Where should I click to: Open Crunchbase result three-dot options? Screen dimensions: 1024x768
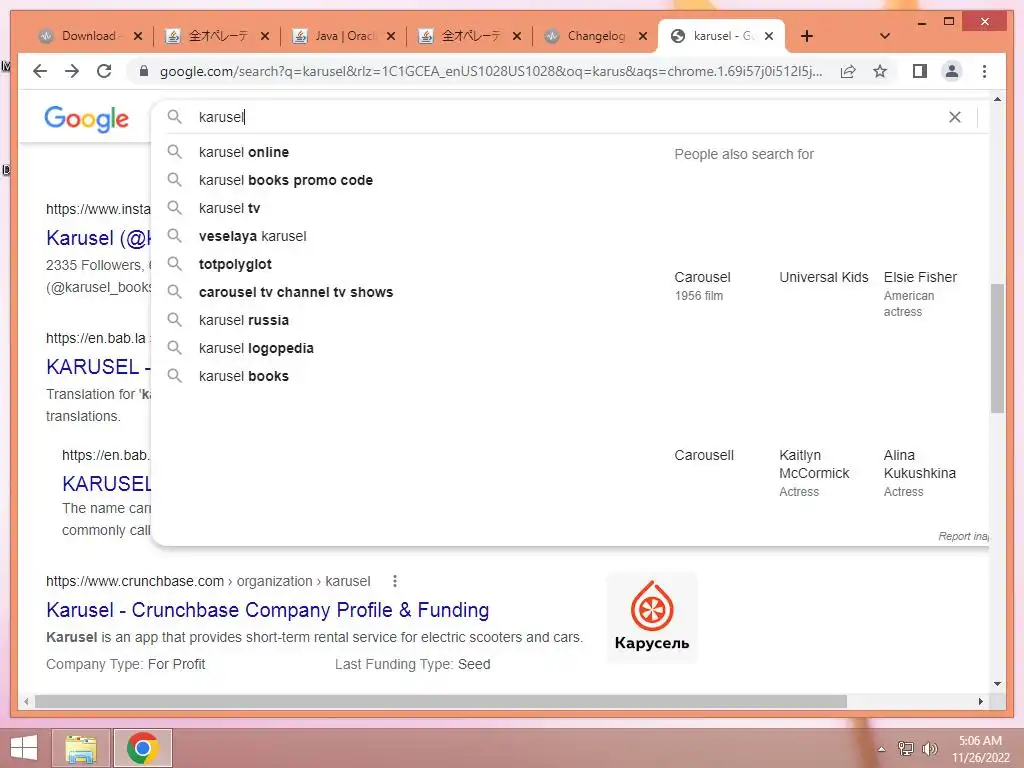(395, 581)
